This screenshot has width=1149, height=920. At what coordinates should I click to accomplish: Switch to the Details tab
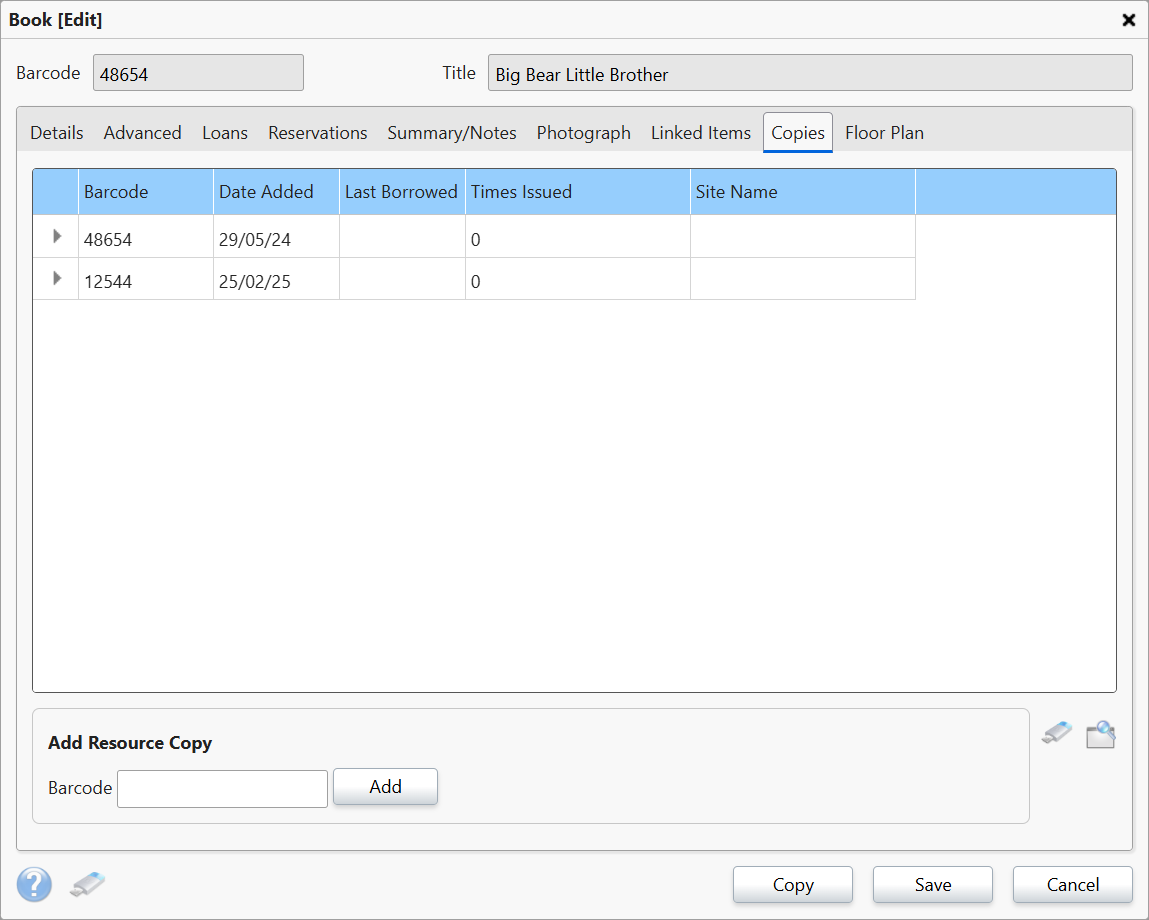(56, 132)
